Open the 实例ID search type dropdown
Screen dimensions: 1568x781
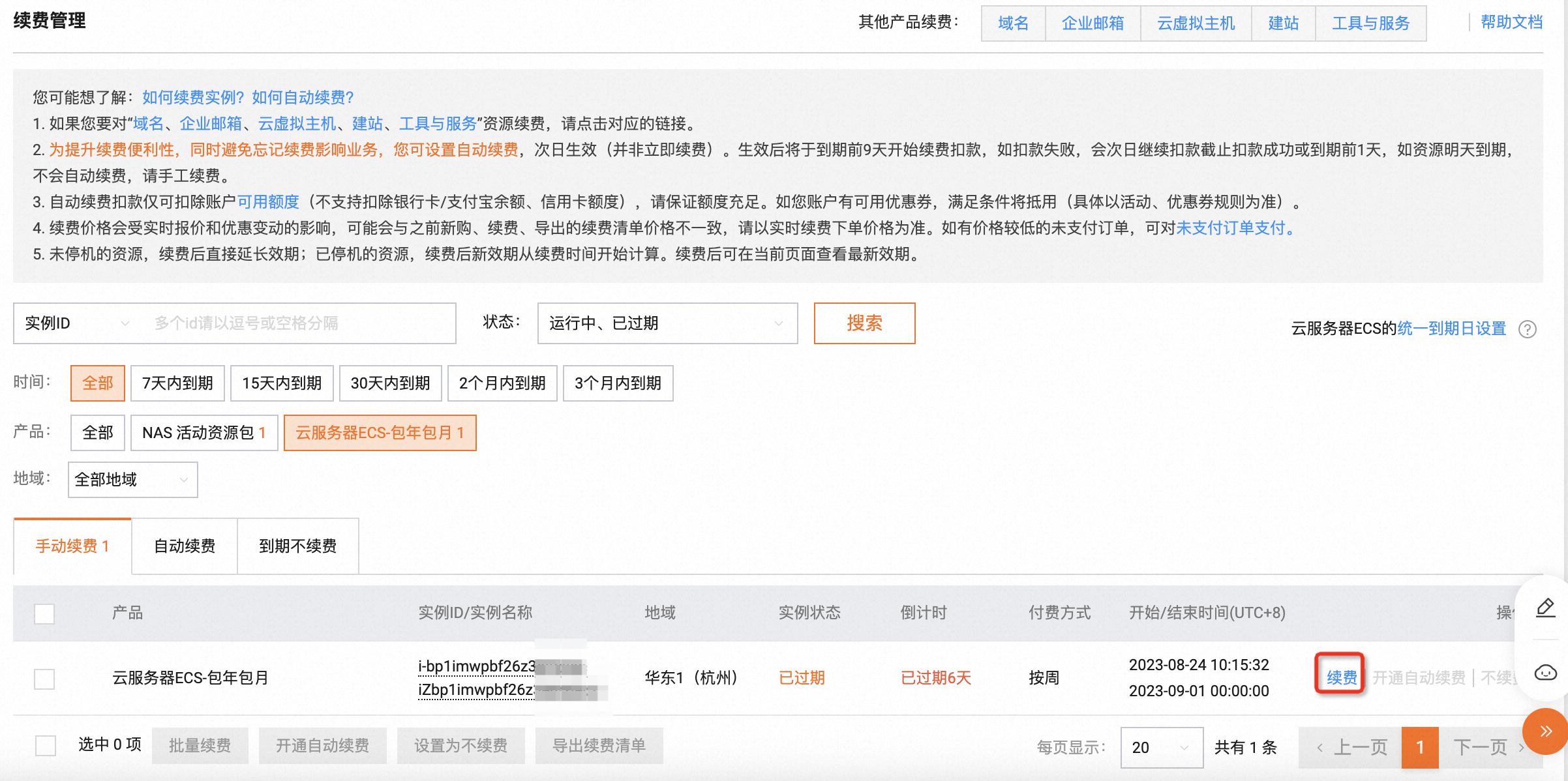(77, 323)
